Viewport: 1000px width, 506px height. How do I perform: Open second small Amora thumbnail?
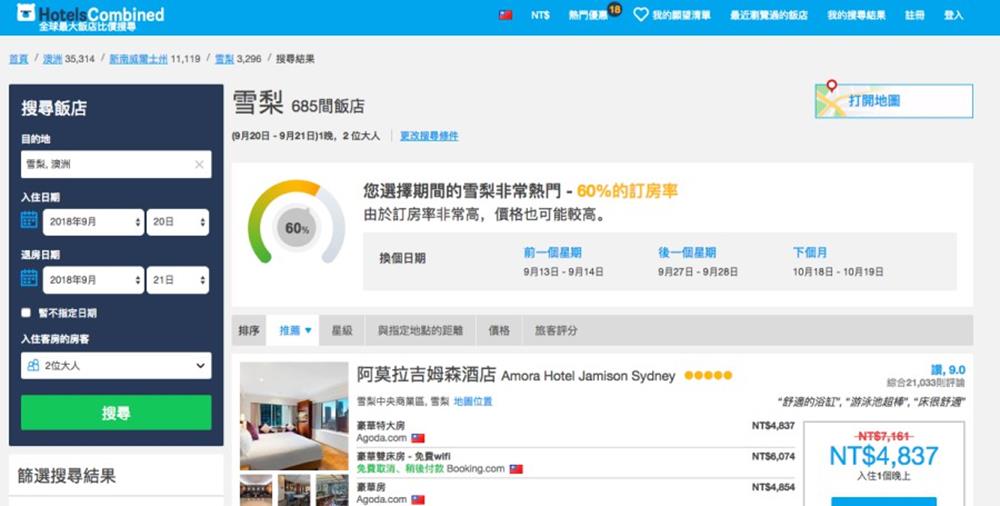[x=294, y=489]
